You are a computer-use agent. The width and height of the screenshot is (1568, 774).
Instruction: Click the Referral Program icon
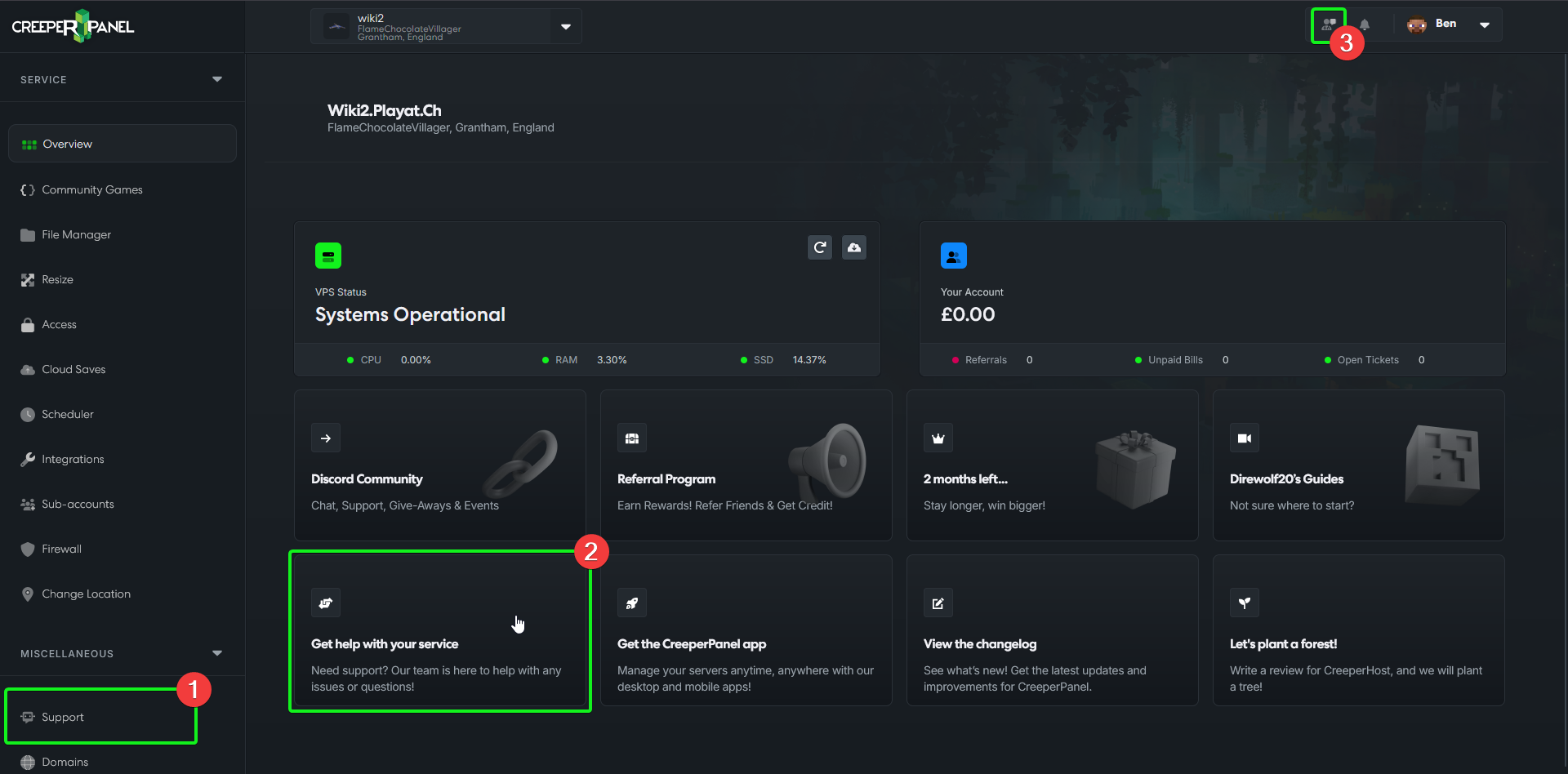point(632,438)
